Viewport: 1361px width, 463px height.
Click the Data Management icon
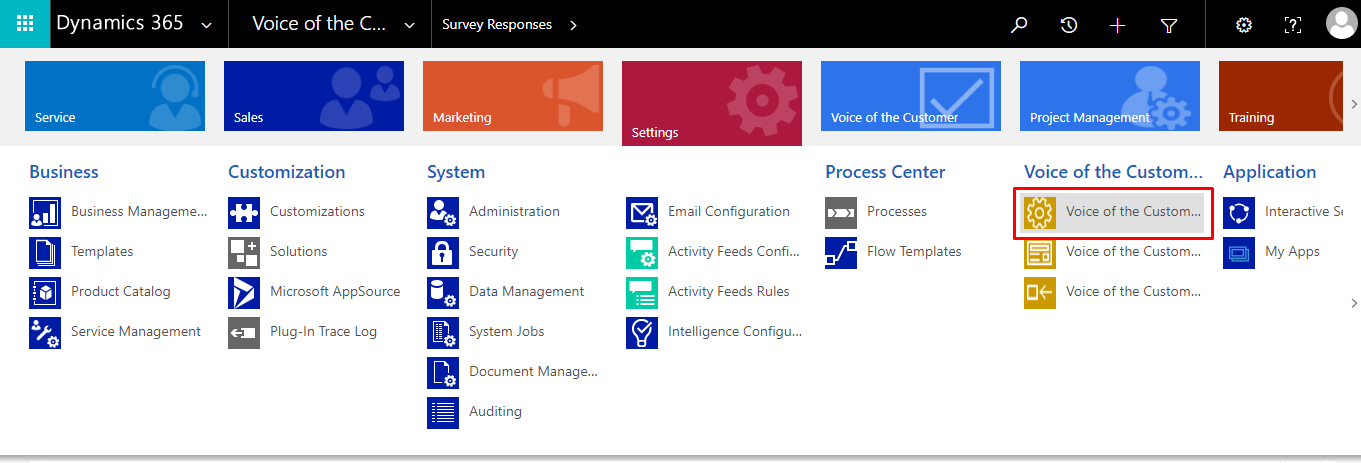[443, 292]
